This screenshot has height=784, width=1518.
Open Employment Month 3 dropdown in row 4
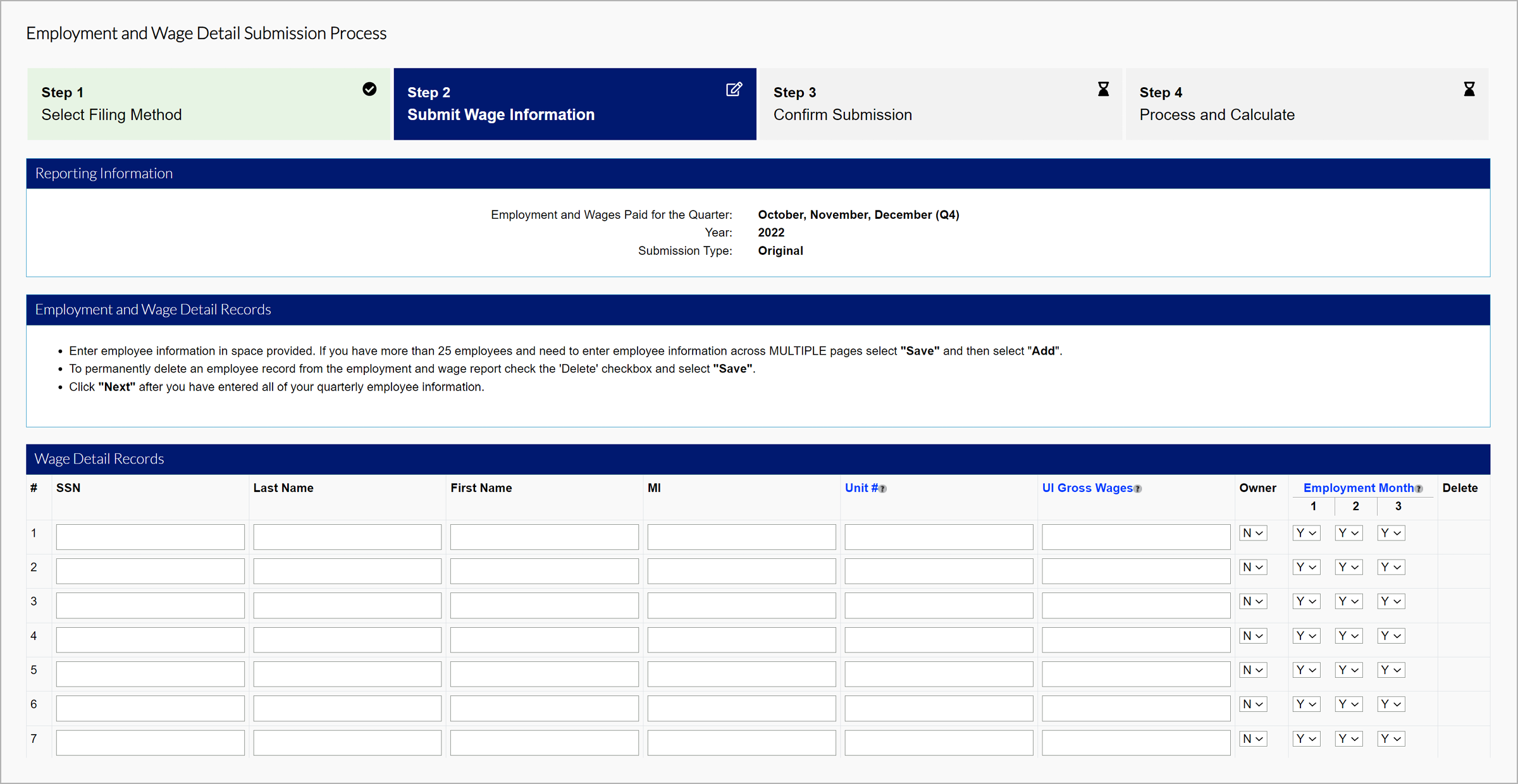[1391, 635]
